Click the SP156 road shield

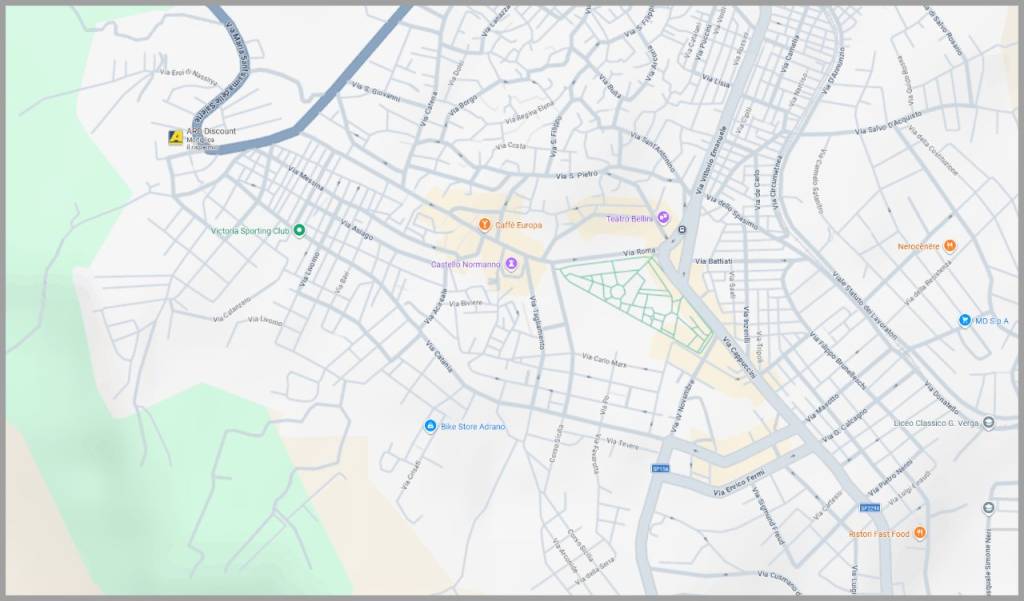[x=660, y=468]
